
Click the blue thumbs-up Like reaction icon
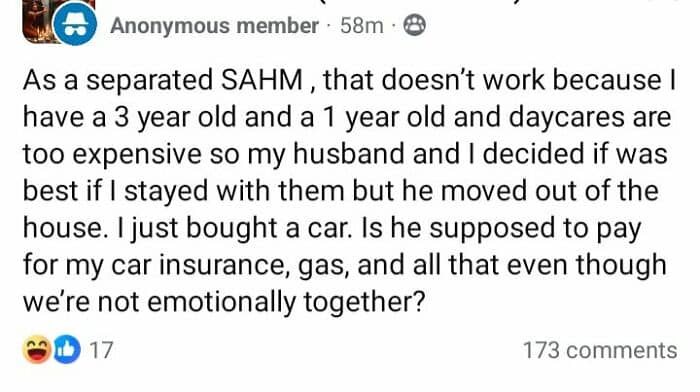67,350
